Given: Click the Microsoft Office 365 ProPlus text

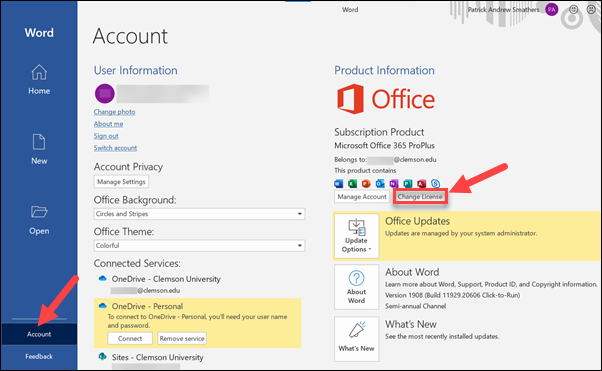Looking at the screenshot, I should pos(384,146).
